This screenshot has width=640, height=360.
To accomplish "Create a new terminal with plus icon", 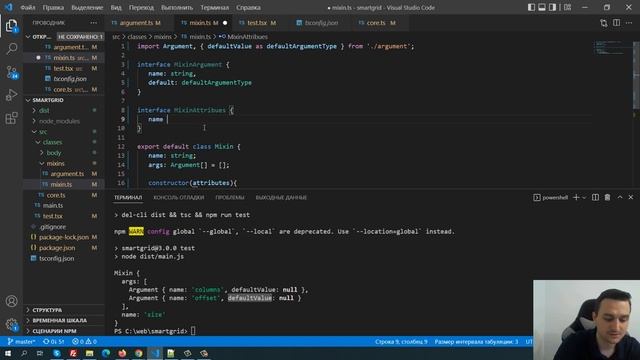I will pyautogui.click(x=576, y=198).
